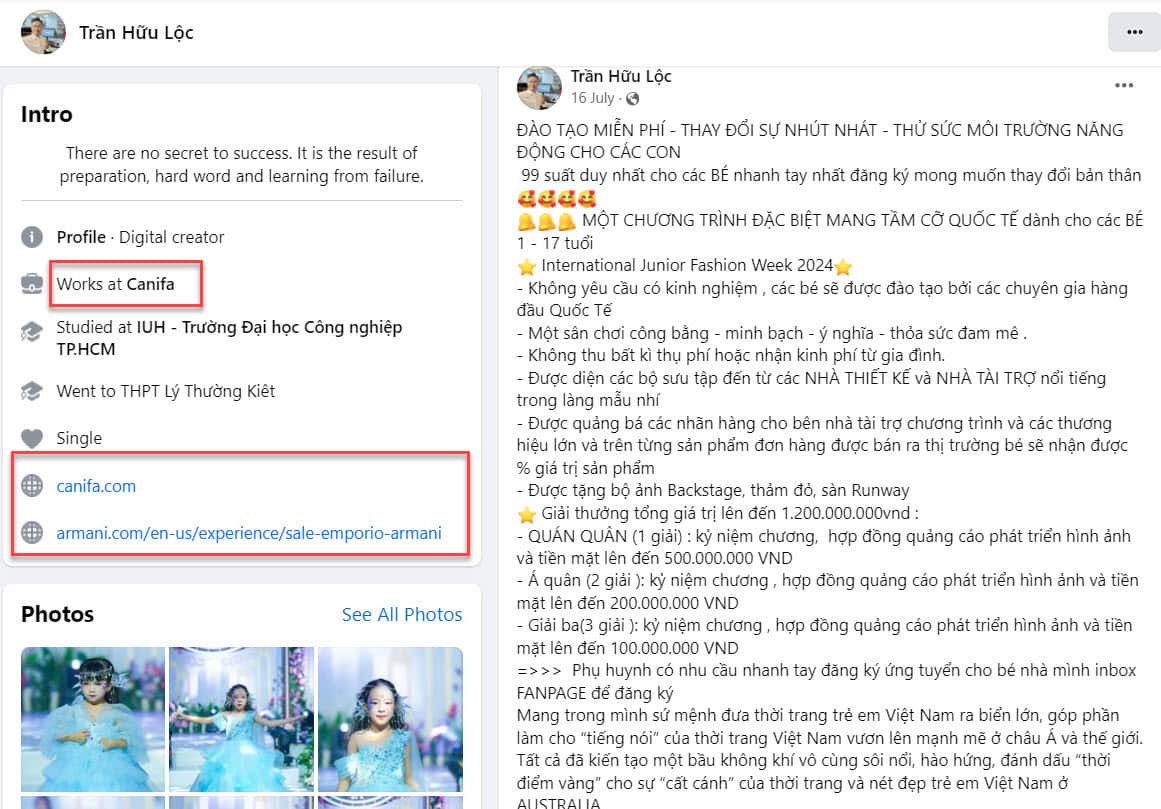The width and height of the screenshot is (1161, 809).
Task: Open the Canifa workplace link
Action: coord(150,284)
